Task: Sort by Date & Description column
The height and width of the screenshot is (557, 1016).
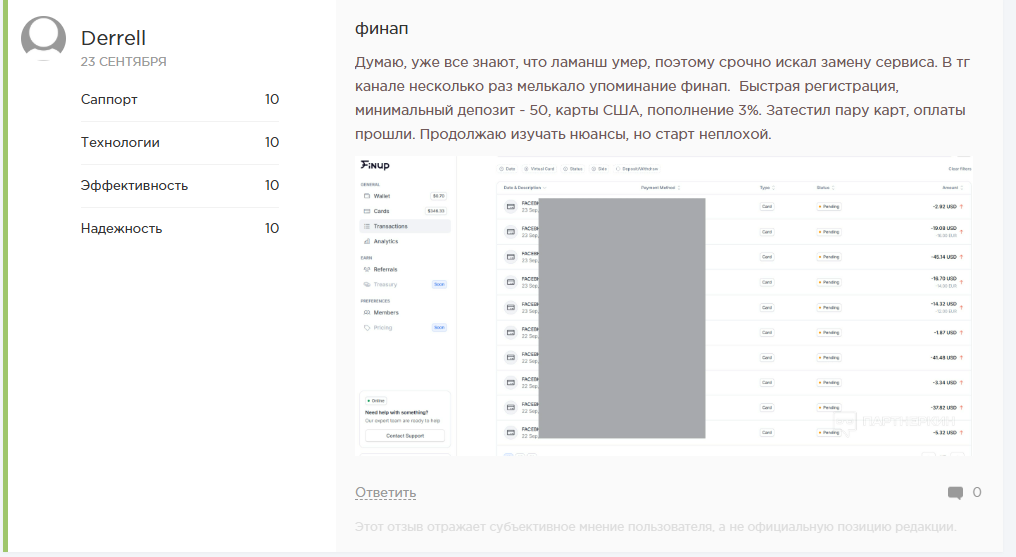Action: point(524,187)
